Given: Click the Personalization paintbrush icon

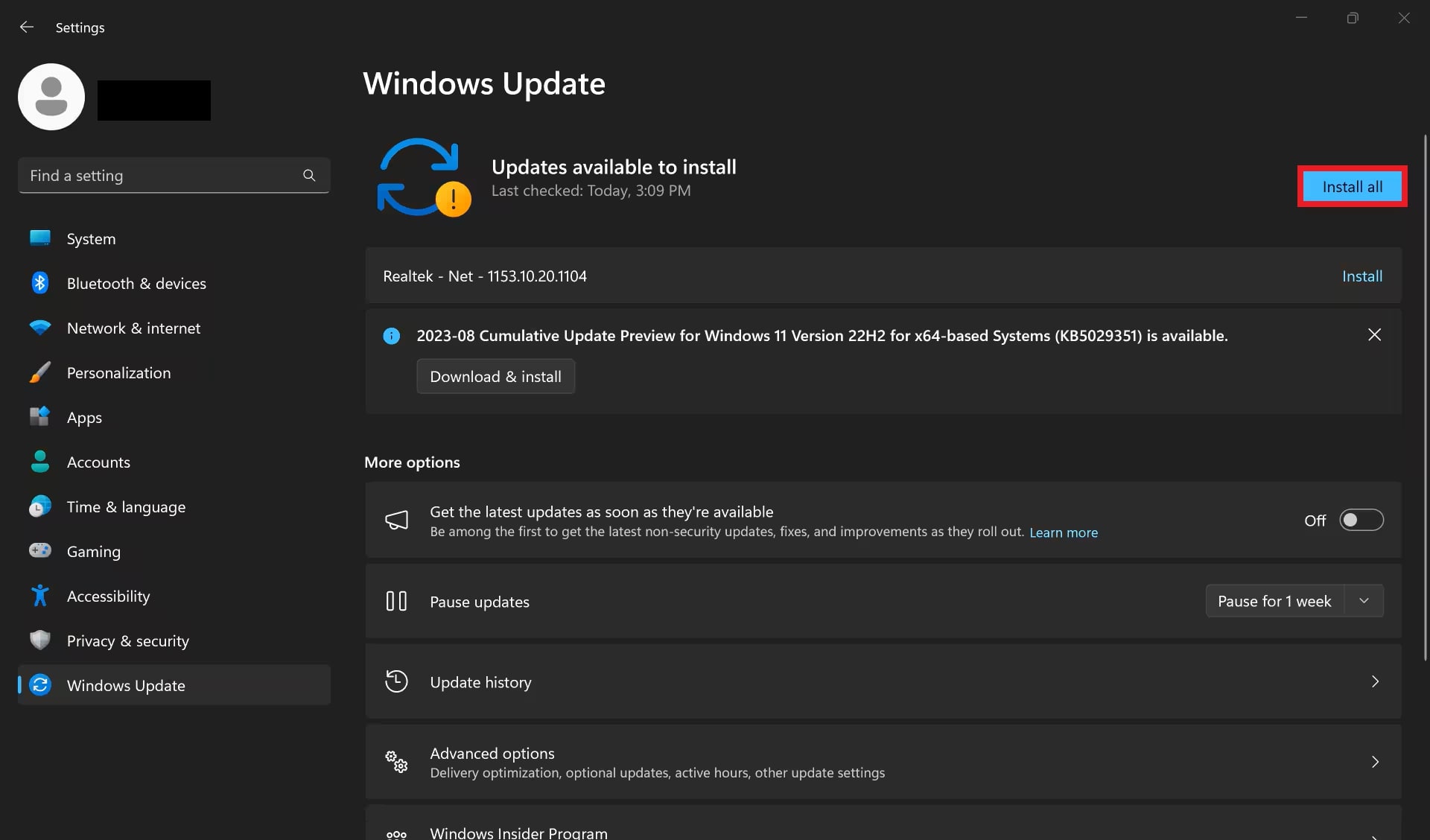Looking at the screenshot, I should point(40,372).
